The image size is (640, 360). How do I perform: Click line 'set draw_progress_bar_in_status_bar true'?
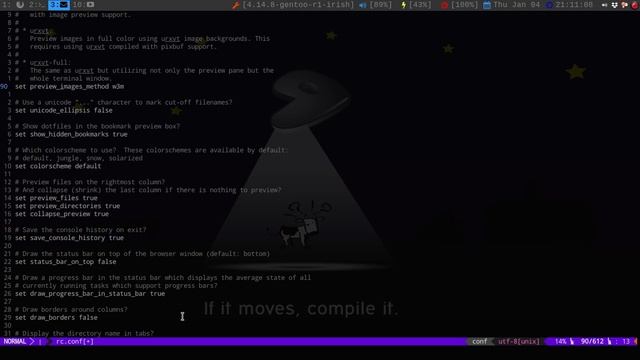[x=90, y=293]
